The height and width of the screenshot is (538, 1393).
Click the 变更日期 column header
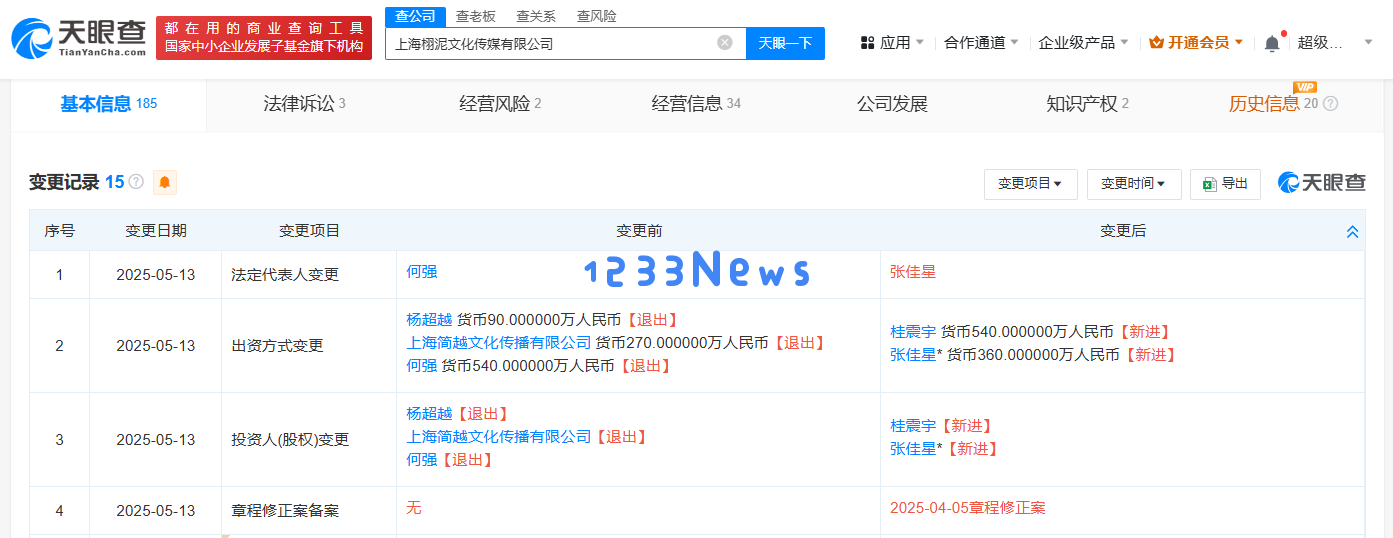tap(155, 231)
